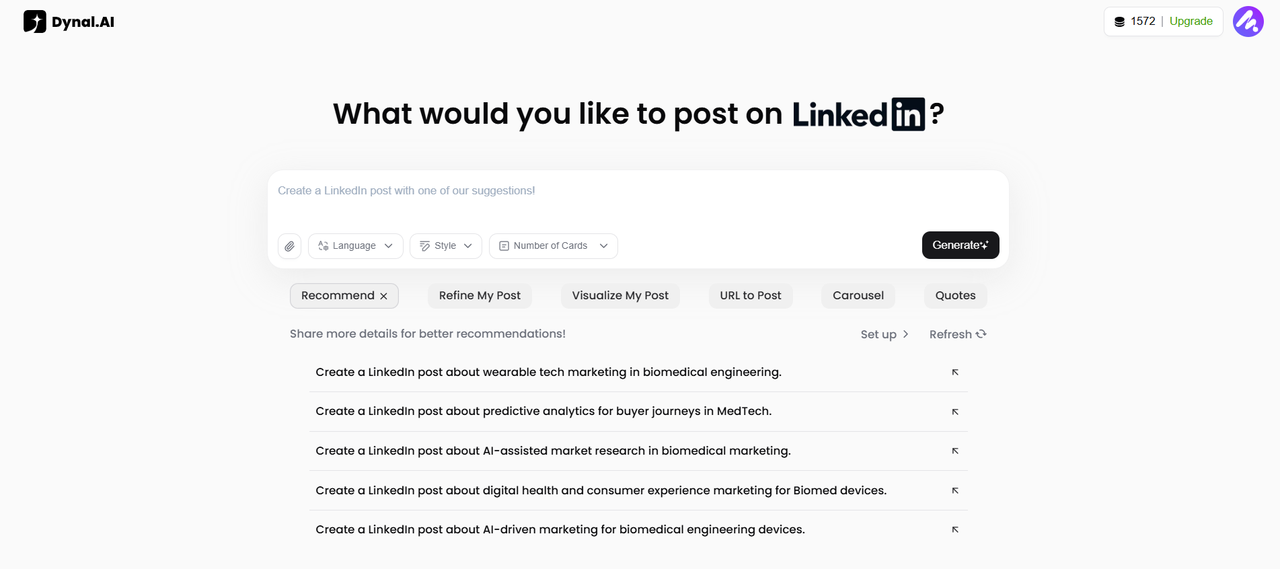This screenshot has height=569, width=1280.
Task: Open the Language dropdown
Action: pyautogui.click(x=355, y=246)
